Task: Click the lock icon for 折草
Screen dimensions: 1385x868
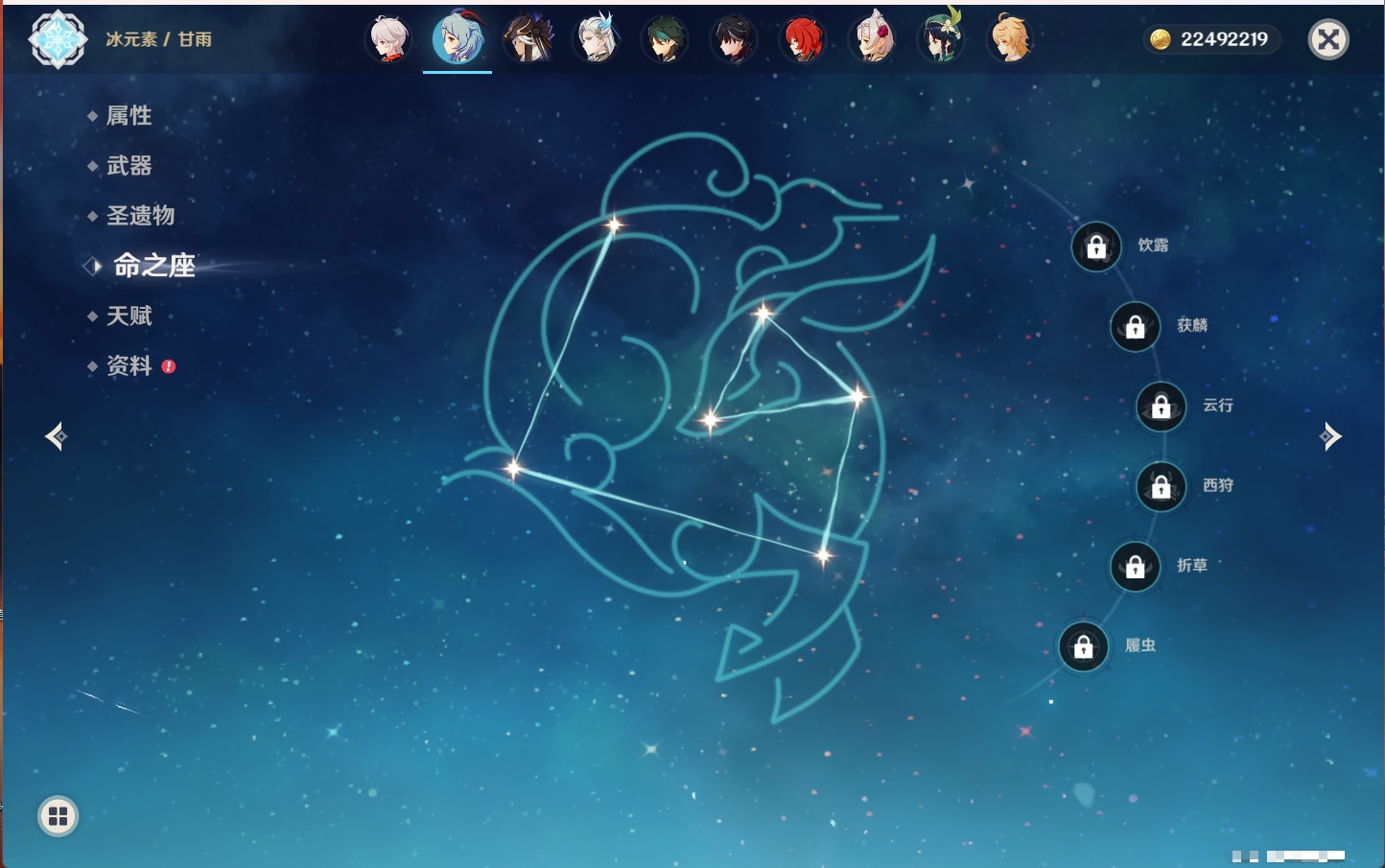Action: pyautogui.click(x=1135, y=566)
